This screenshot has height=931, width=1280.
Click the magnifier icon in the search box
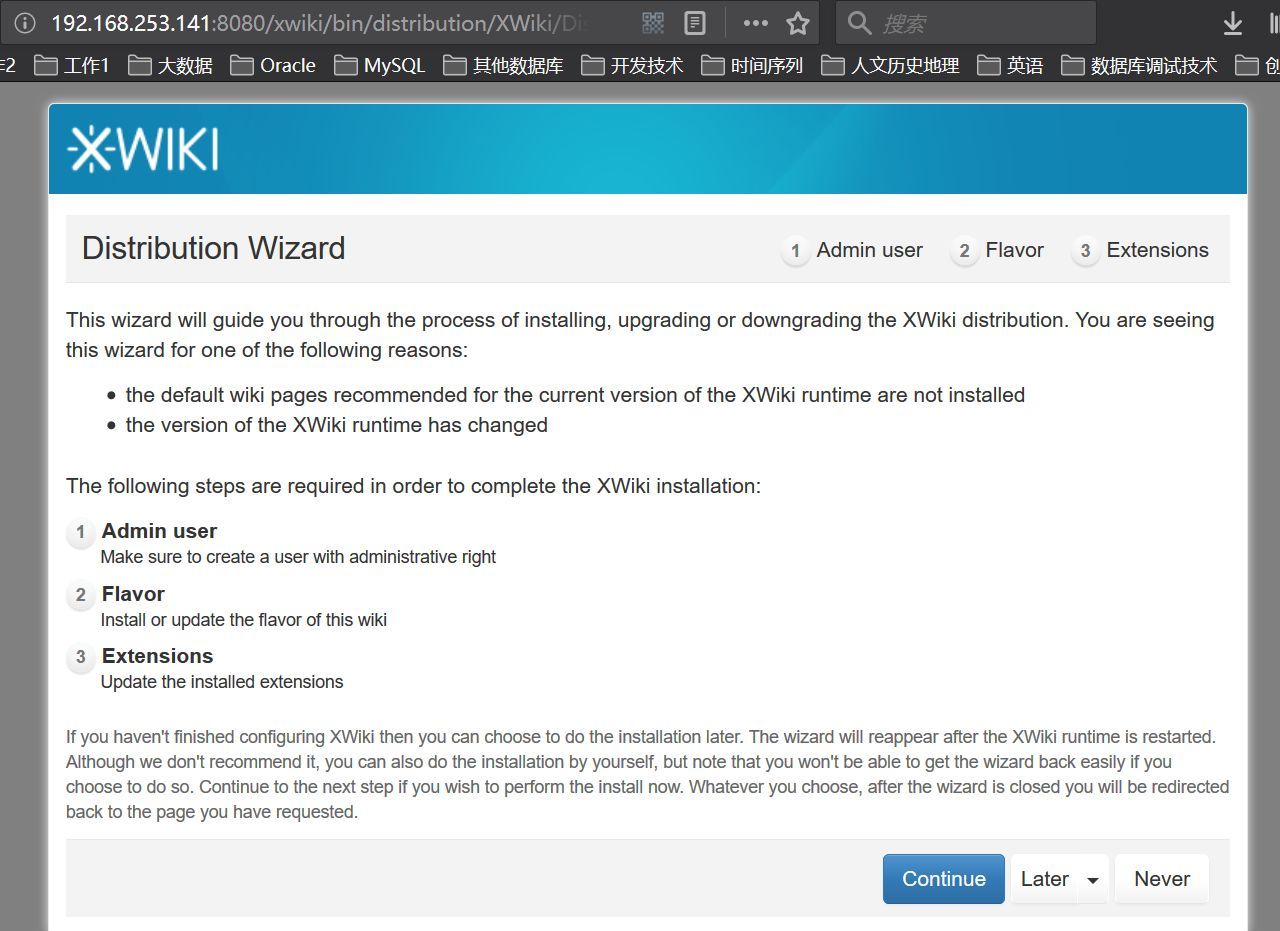pyautogui.click(x=859, y=22)
